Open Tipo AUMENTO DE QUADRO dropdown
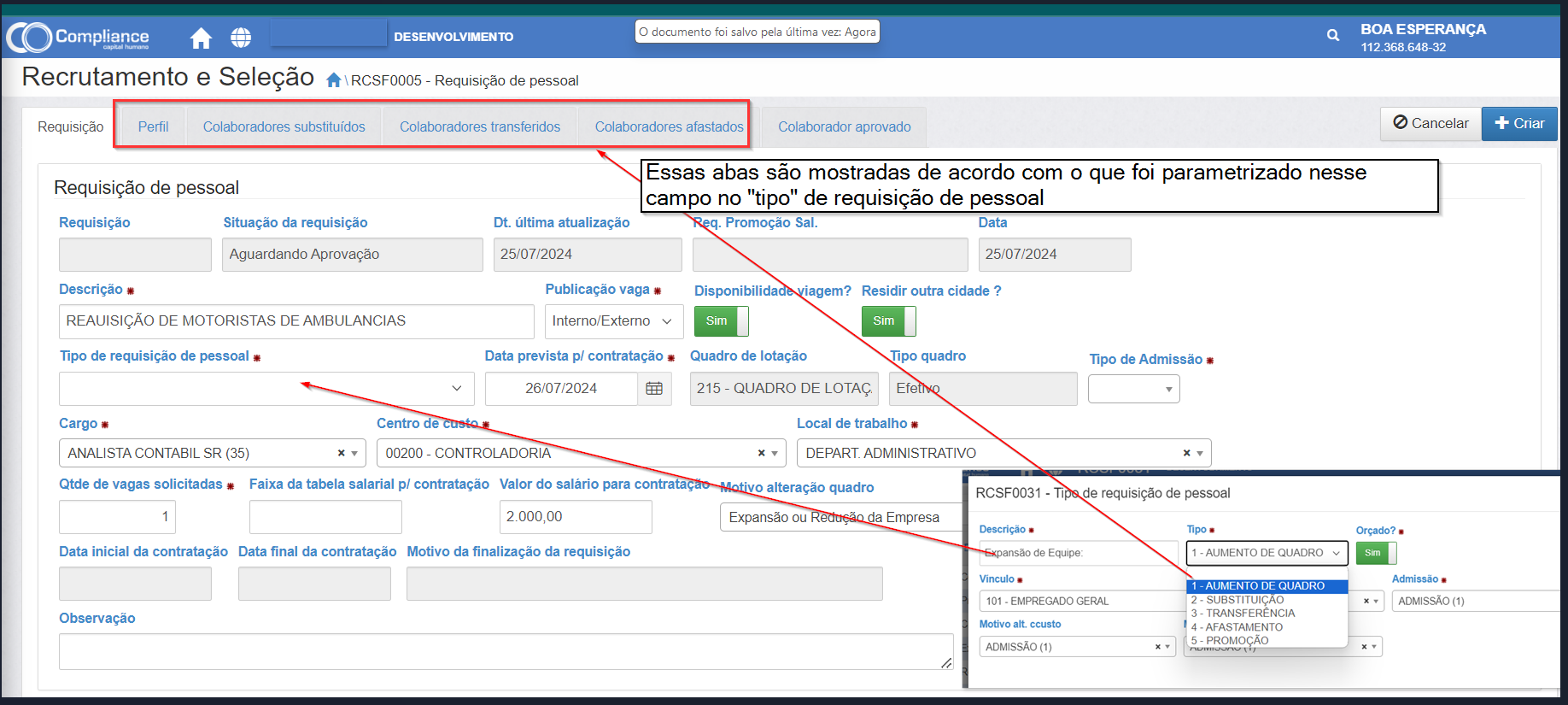The width and height of the screenshot is (1568, 705). [x=1267, y=553]
